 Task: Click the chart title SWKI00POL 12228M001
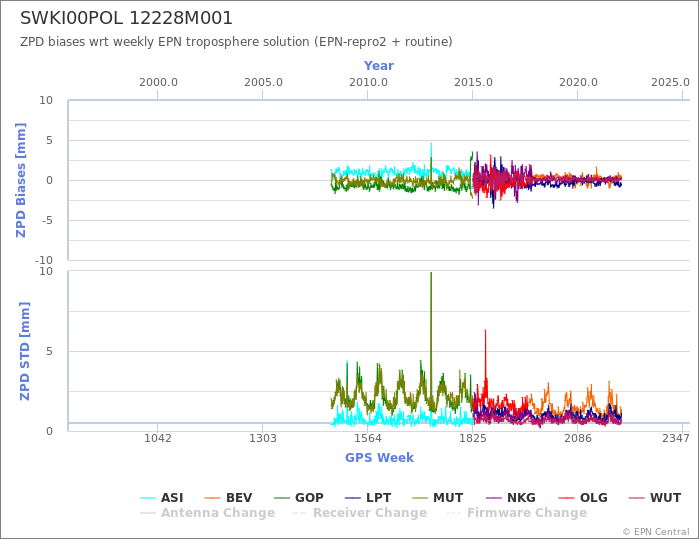[126, 18]
